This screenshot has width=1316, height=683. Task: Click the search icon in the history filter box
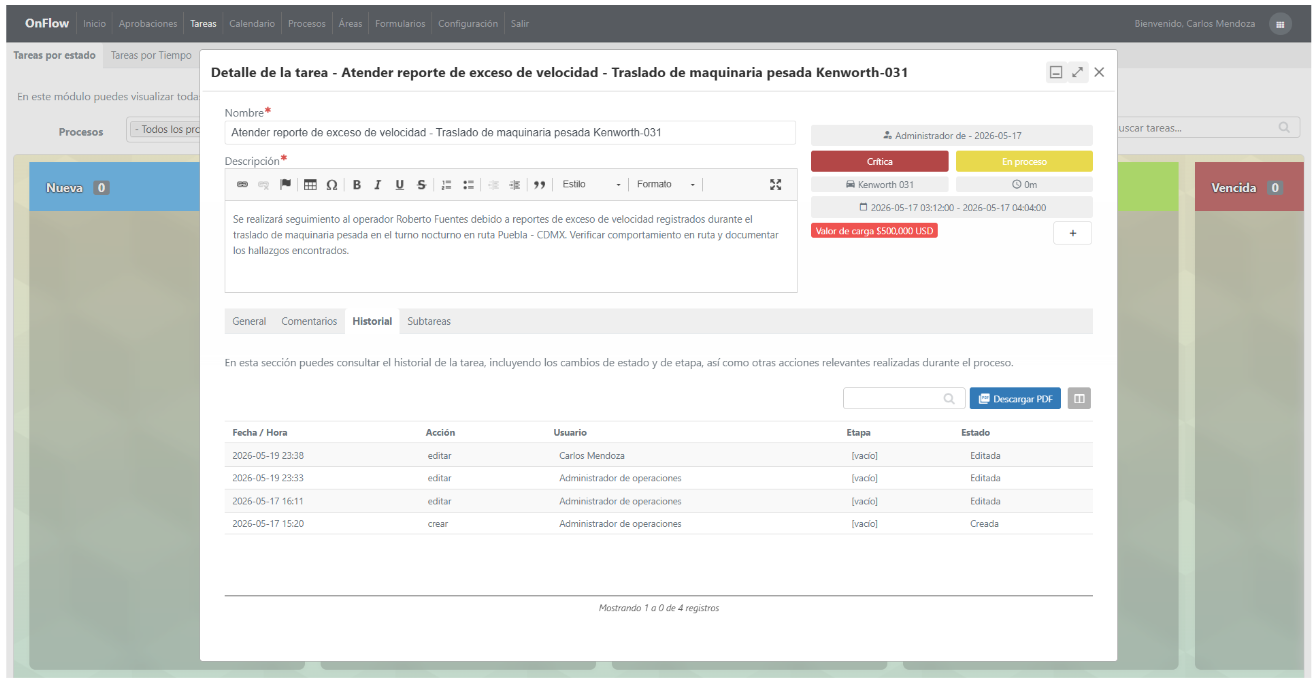(x=949, y=399)
